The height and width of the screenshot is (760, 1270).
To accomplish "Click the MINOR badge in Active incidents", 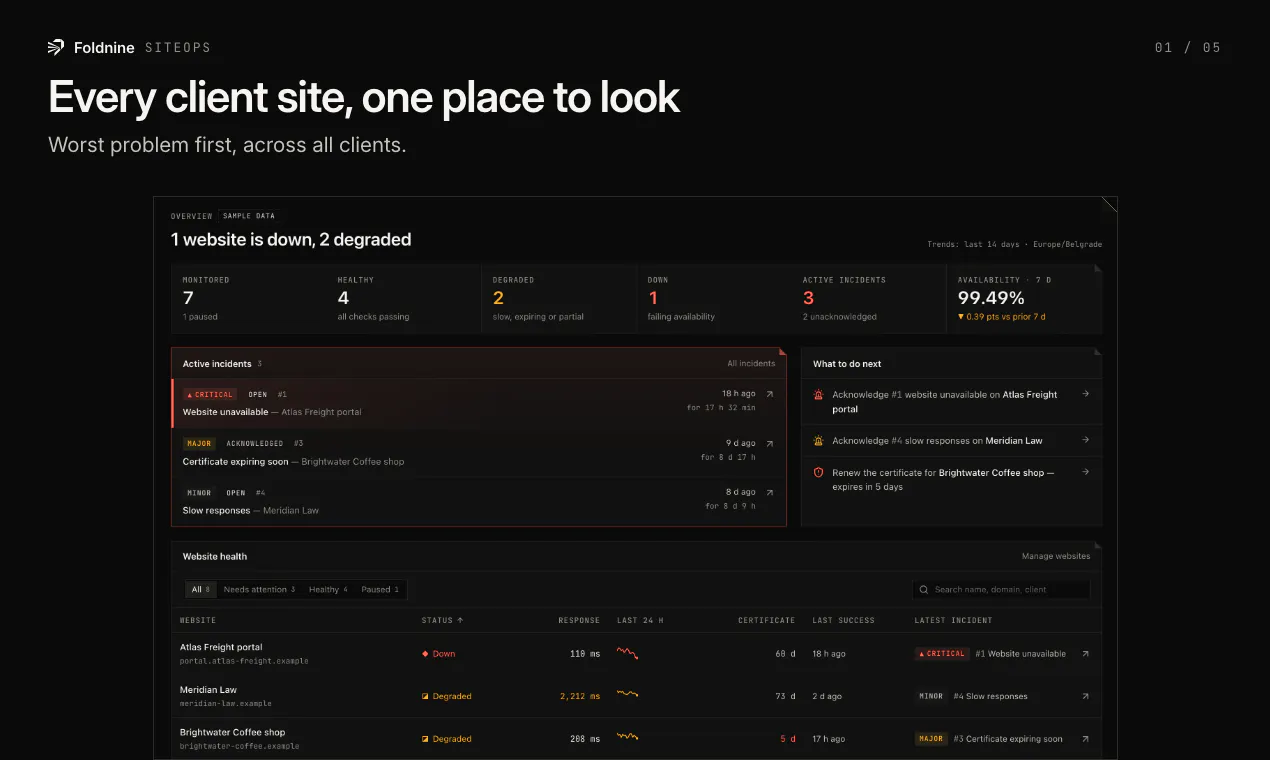I will tap(199, 492).
